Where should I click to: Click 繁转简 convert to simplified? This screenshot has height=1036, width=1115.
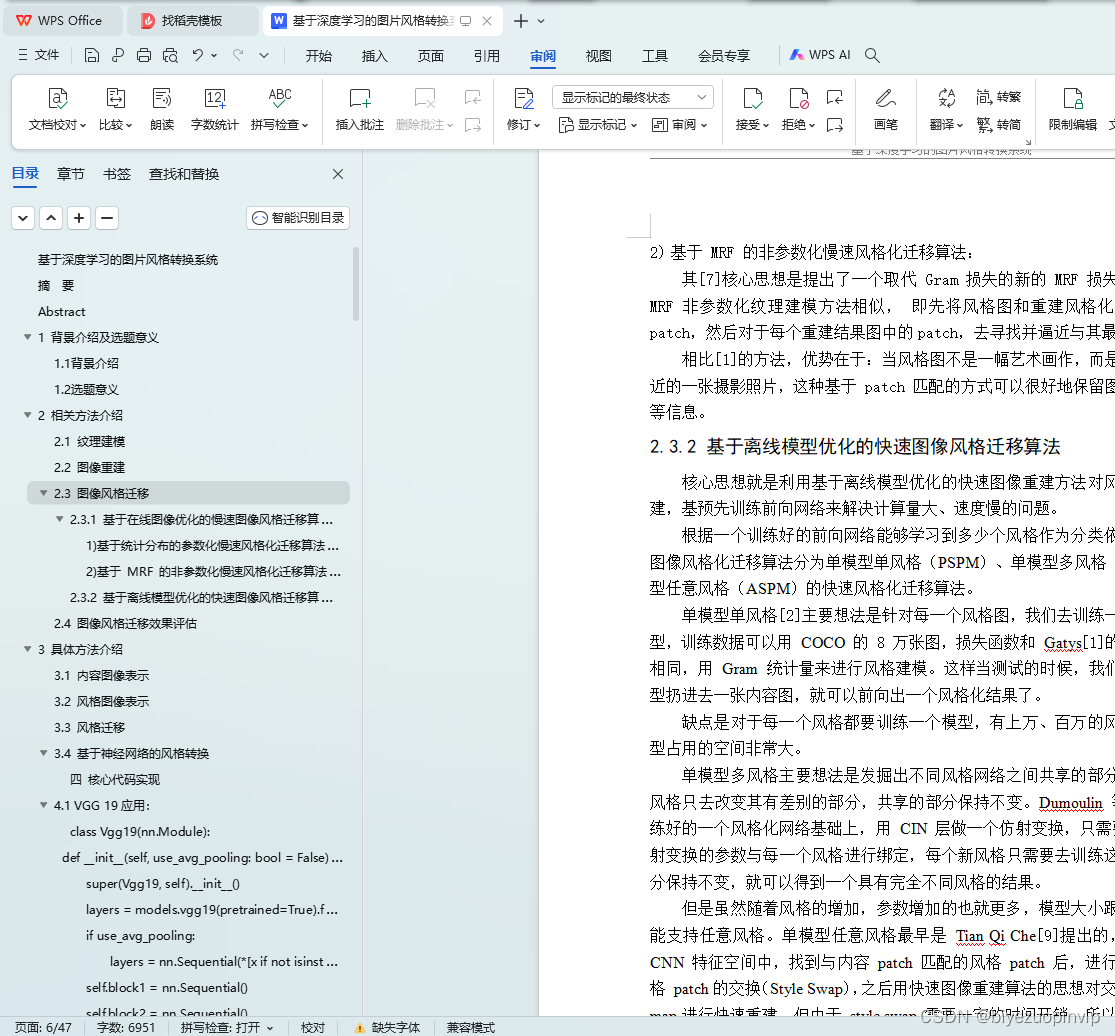[x=998, y=125]
